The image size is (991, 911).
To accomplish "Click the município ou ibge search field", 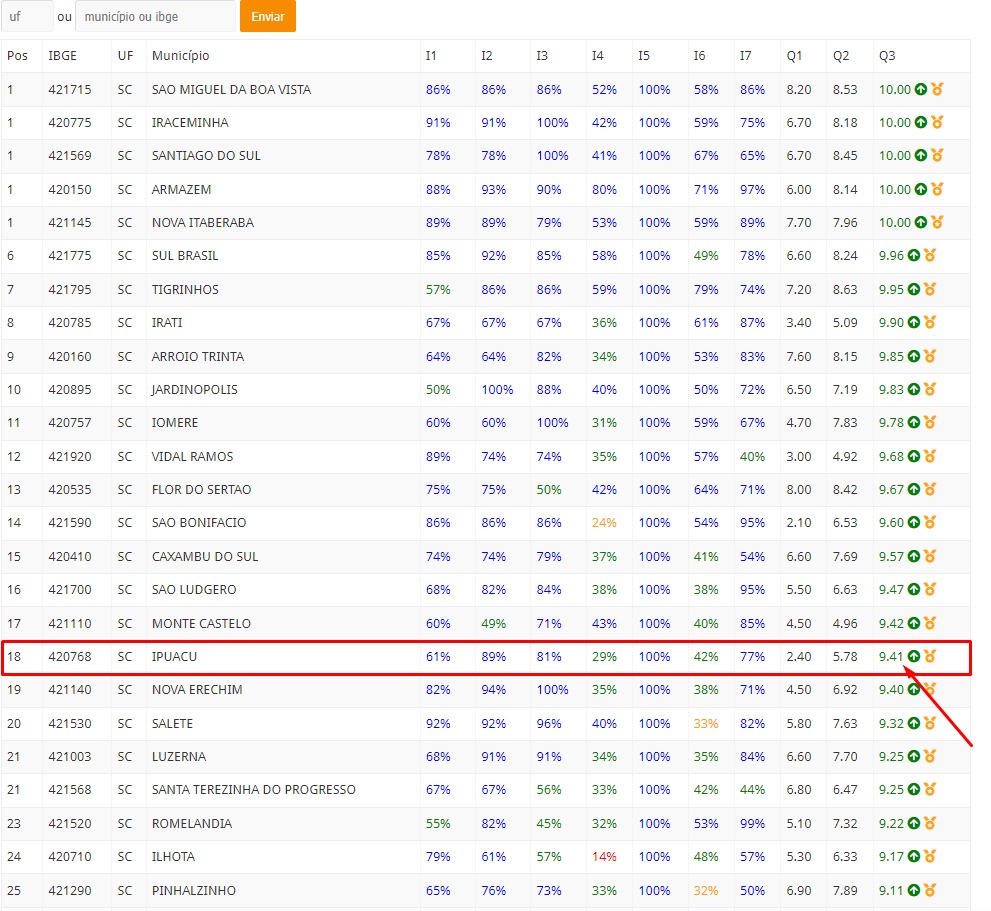I will (155, 17).
